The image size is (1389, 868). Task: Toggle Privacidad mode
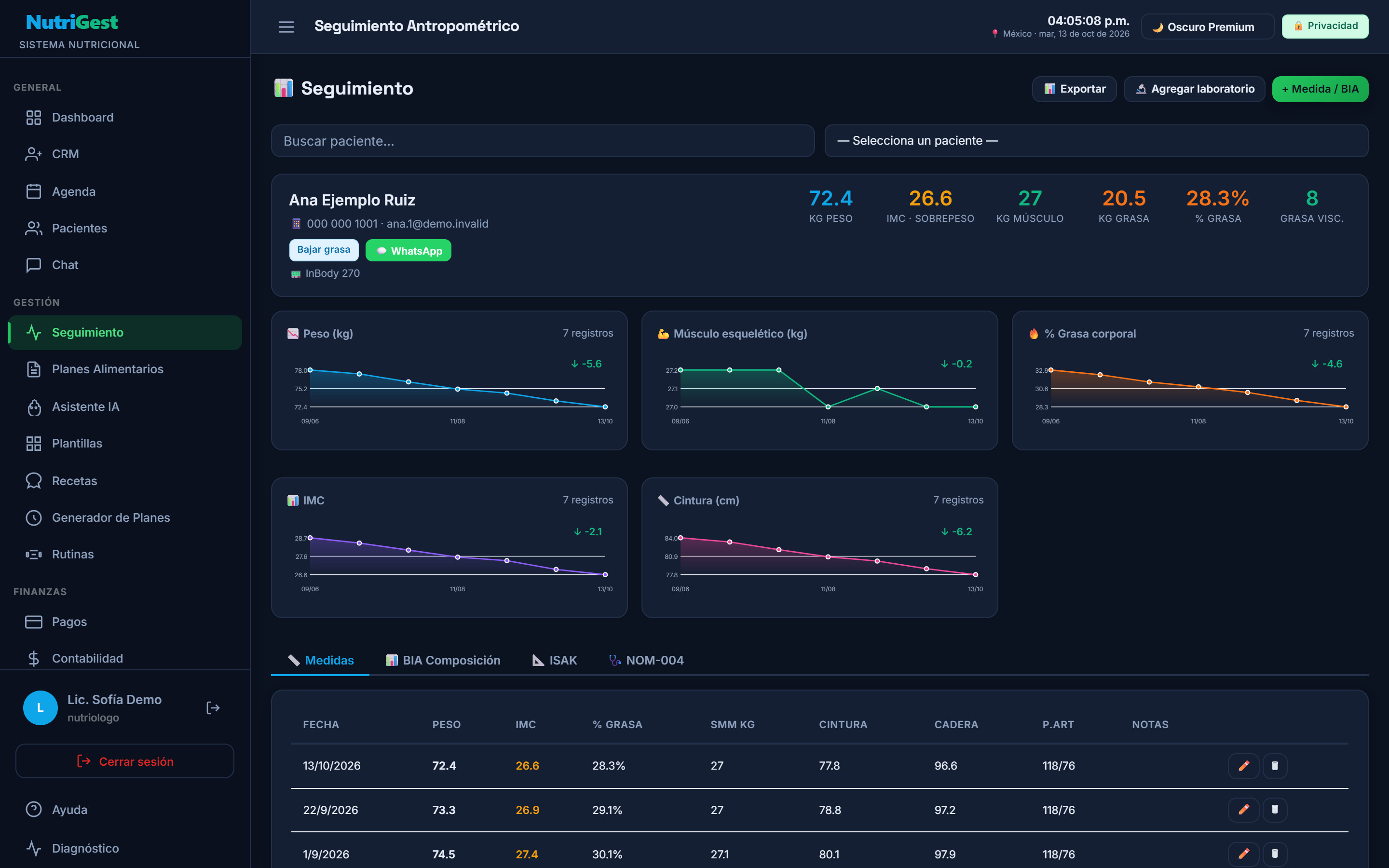click(1325, 26)
